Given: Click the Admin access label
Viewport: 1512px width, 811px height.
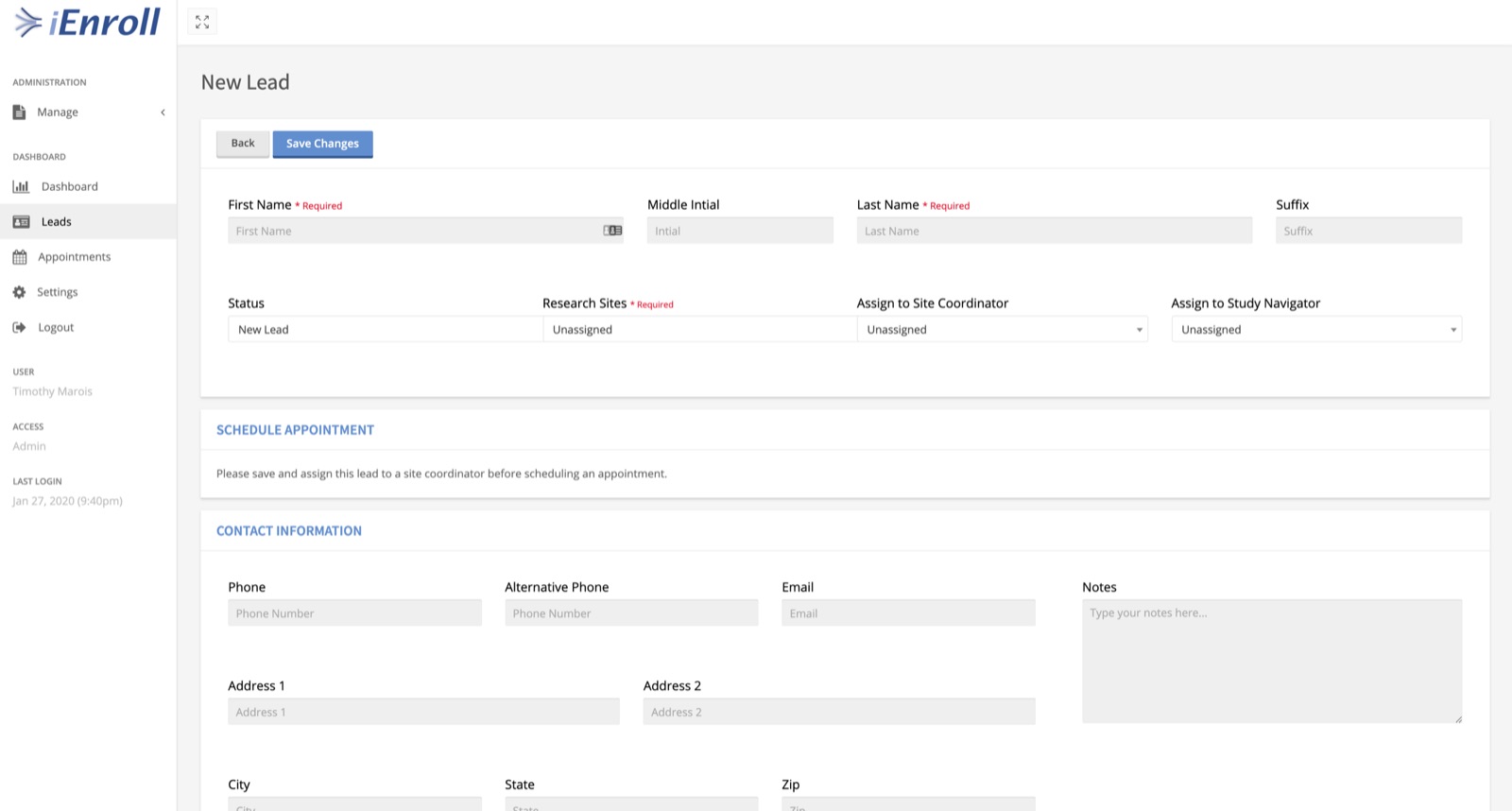Looking at the screenshot, I should 29,446.
